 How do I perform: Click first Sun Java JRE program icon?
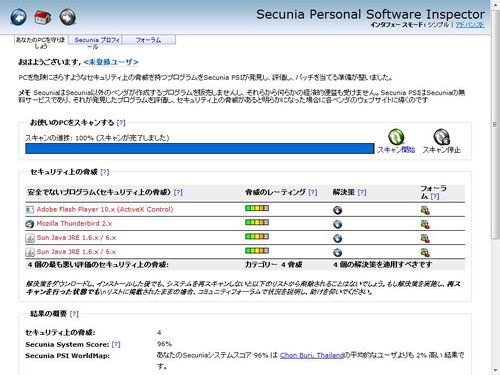30,238
